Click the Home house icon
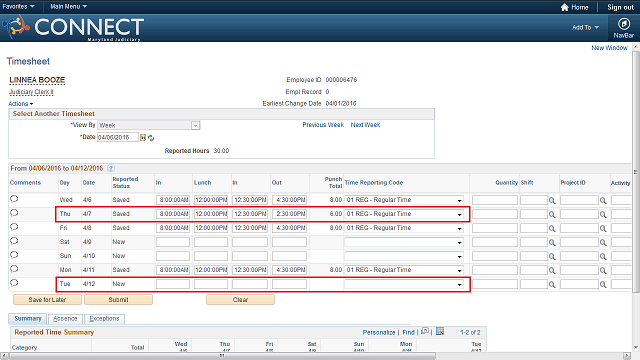640x360 pixels. (564, 7)
